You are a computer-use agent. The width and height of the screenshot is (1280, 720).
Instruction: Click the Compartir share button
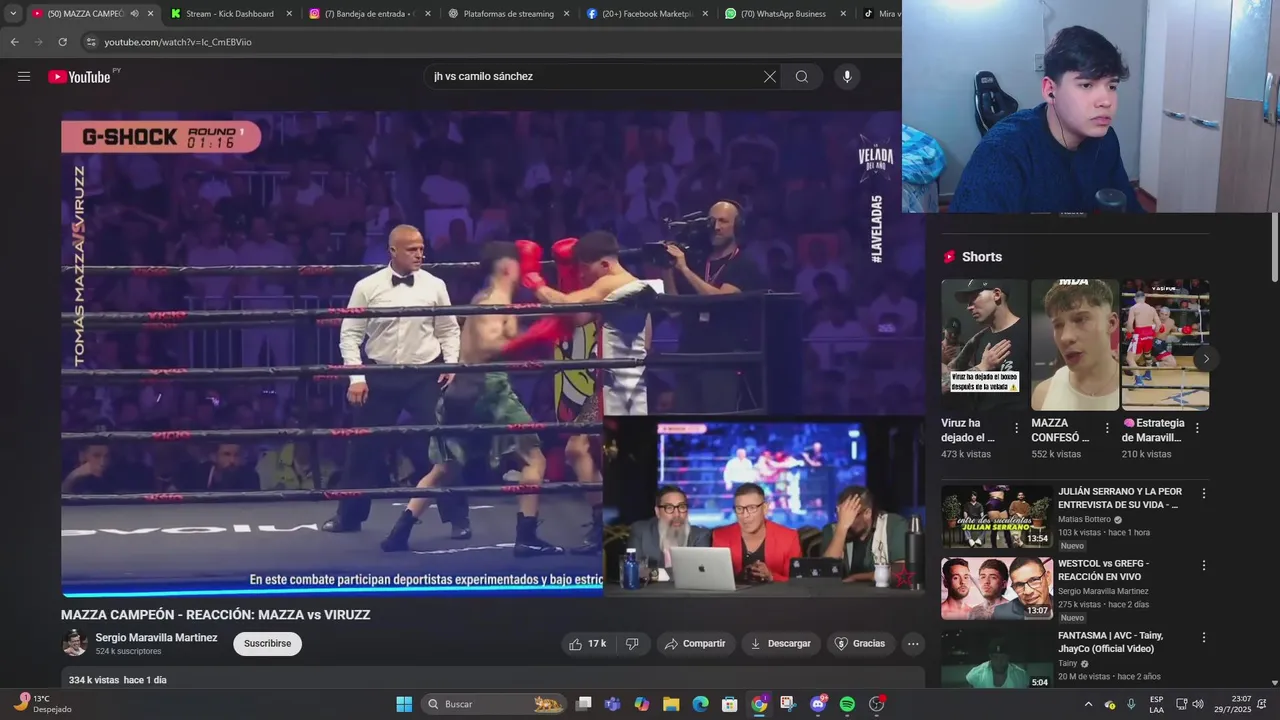click(x=695, y=643)
